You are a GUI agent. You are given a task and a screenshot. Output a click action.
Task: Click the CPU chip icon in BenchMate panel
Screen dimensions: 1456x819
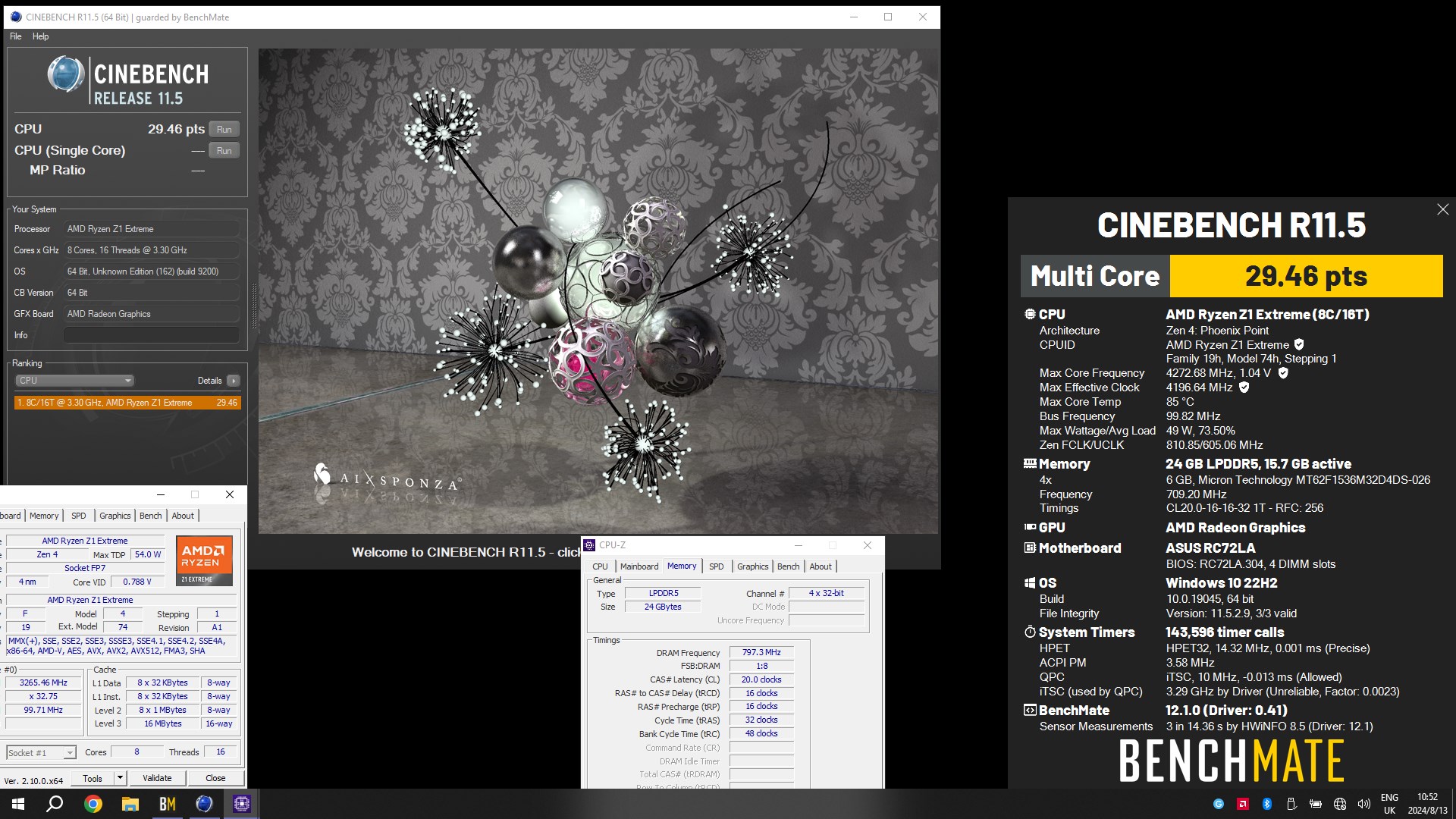point(1030,314)
